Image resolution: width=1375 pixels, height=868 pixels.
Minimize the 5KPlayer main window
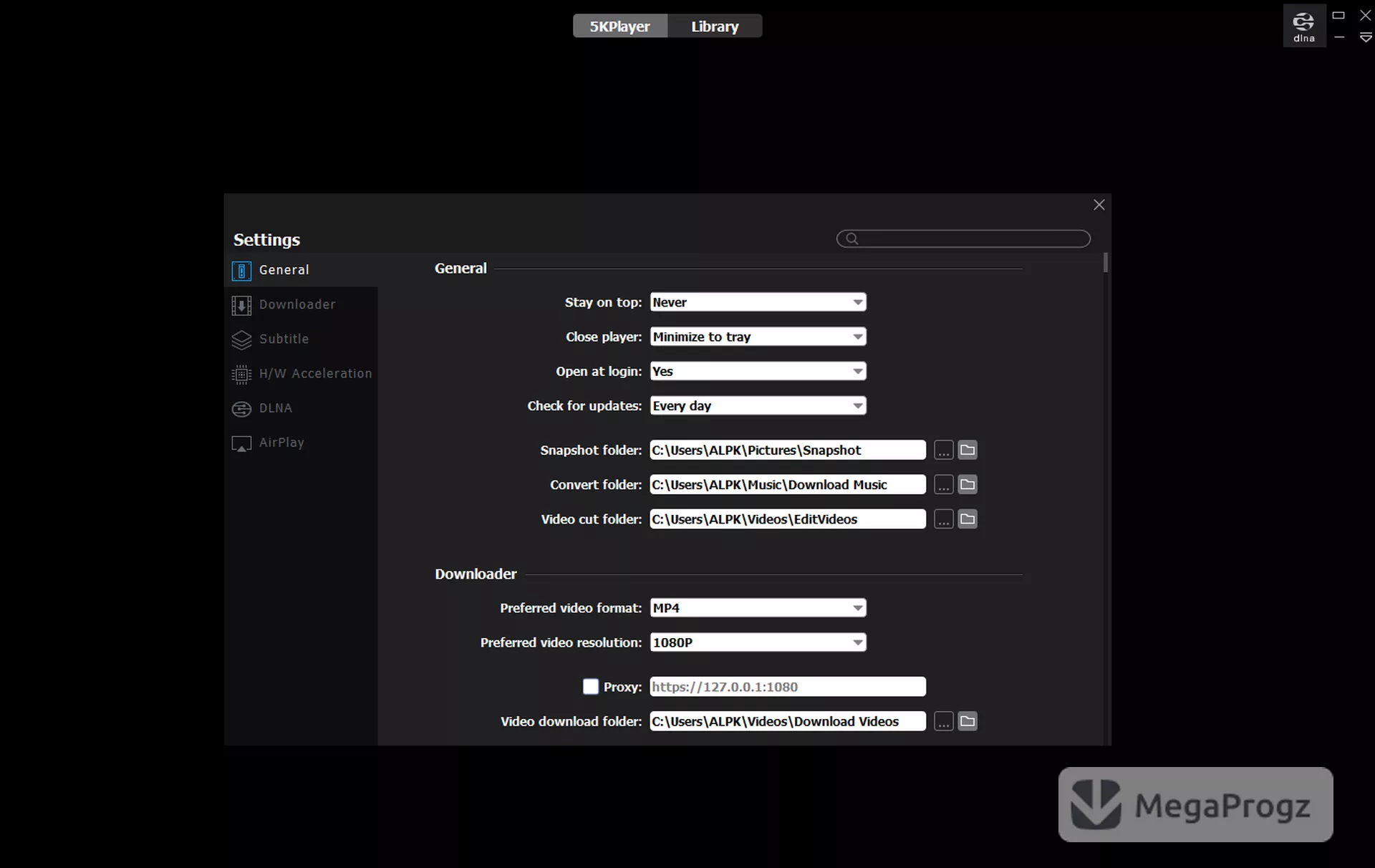coord(1339,37)
